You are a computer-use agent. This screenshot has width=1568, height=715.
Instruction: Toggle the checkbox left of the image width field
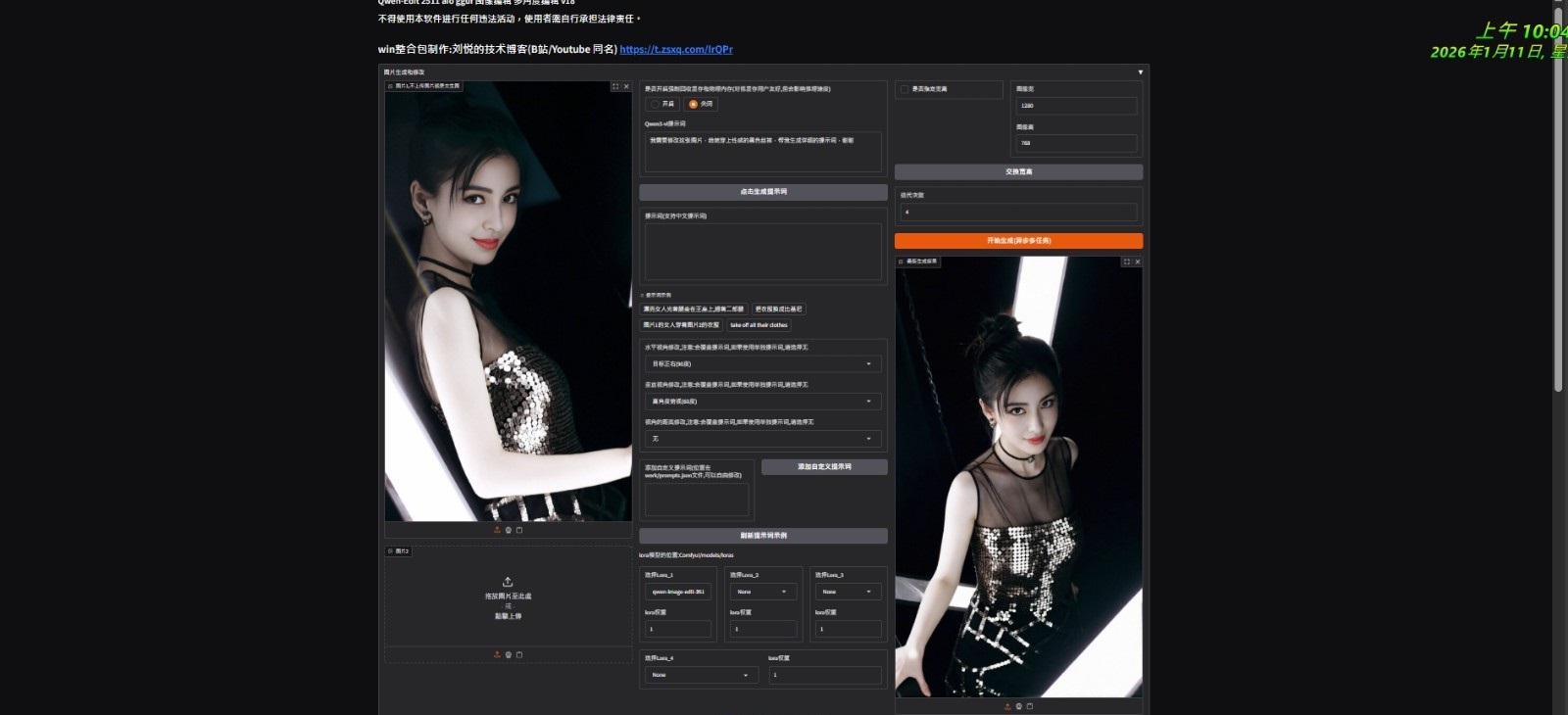coord(904,89)
